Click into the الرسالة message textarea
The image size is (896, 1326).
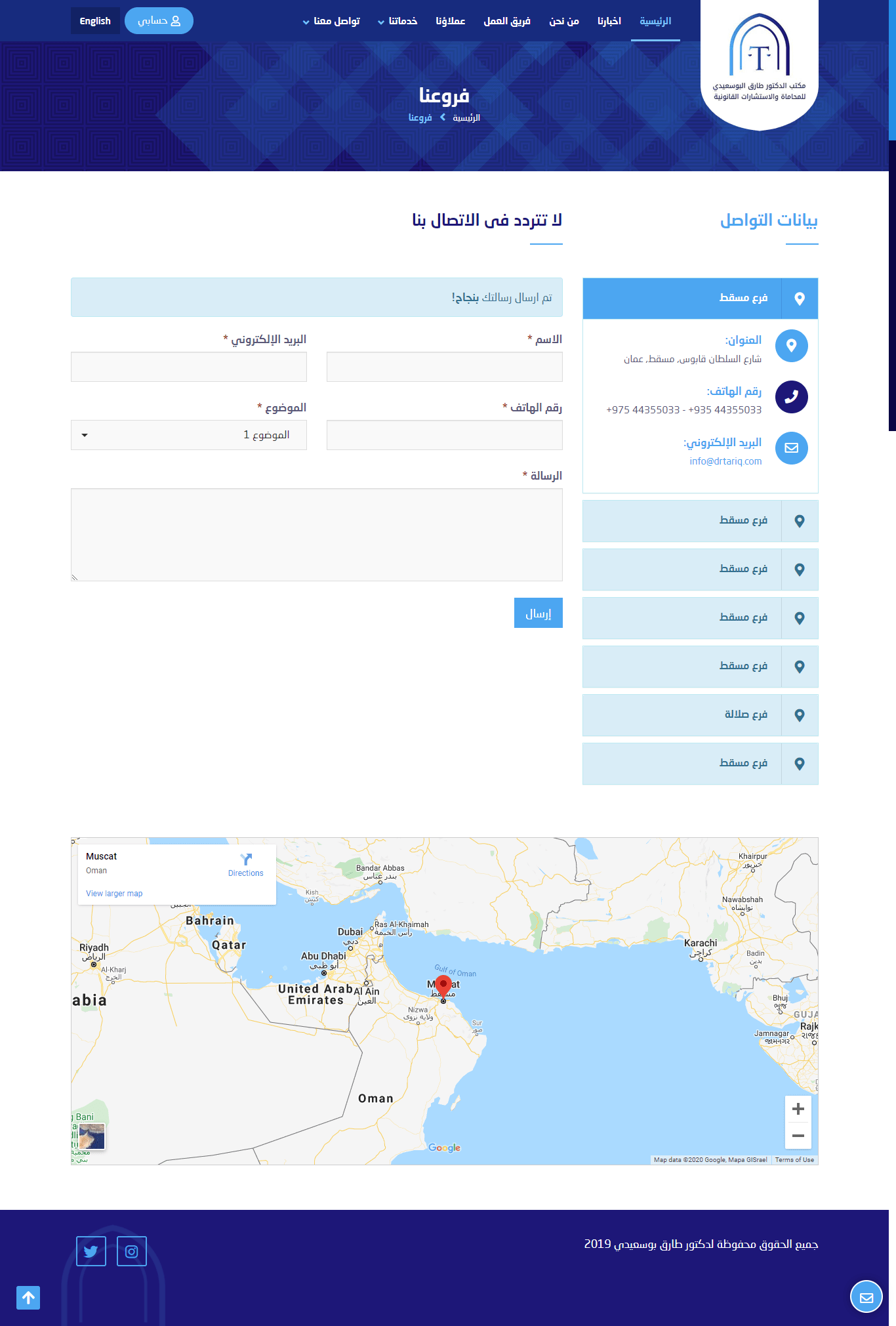tap(317, 535)
